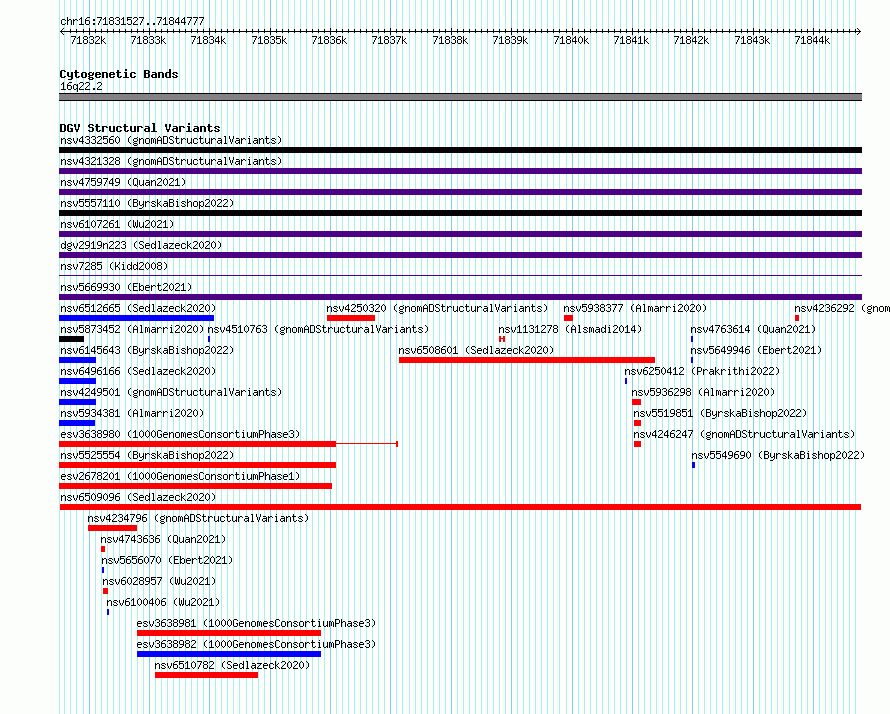Click red bar of nsv6510782 Sedlazeck2020
This screenshot has height=714, width=890.
(207, 675)
